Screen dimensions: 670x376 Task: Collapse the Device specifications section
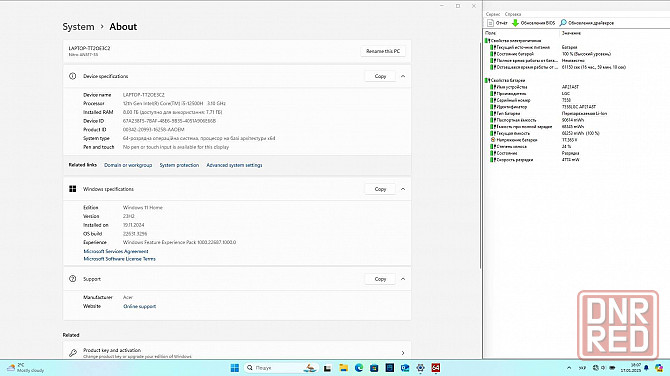pyautogui.click(x=403, y=76)
